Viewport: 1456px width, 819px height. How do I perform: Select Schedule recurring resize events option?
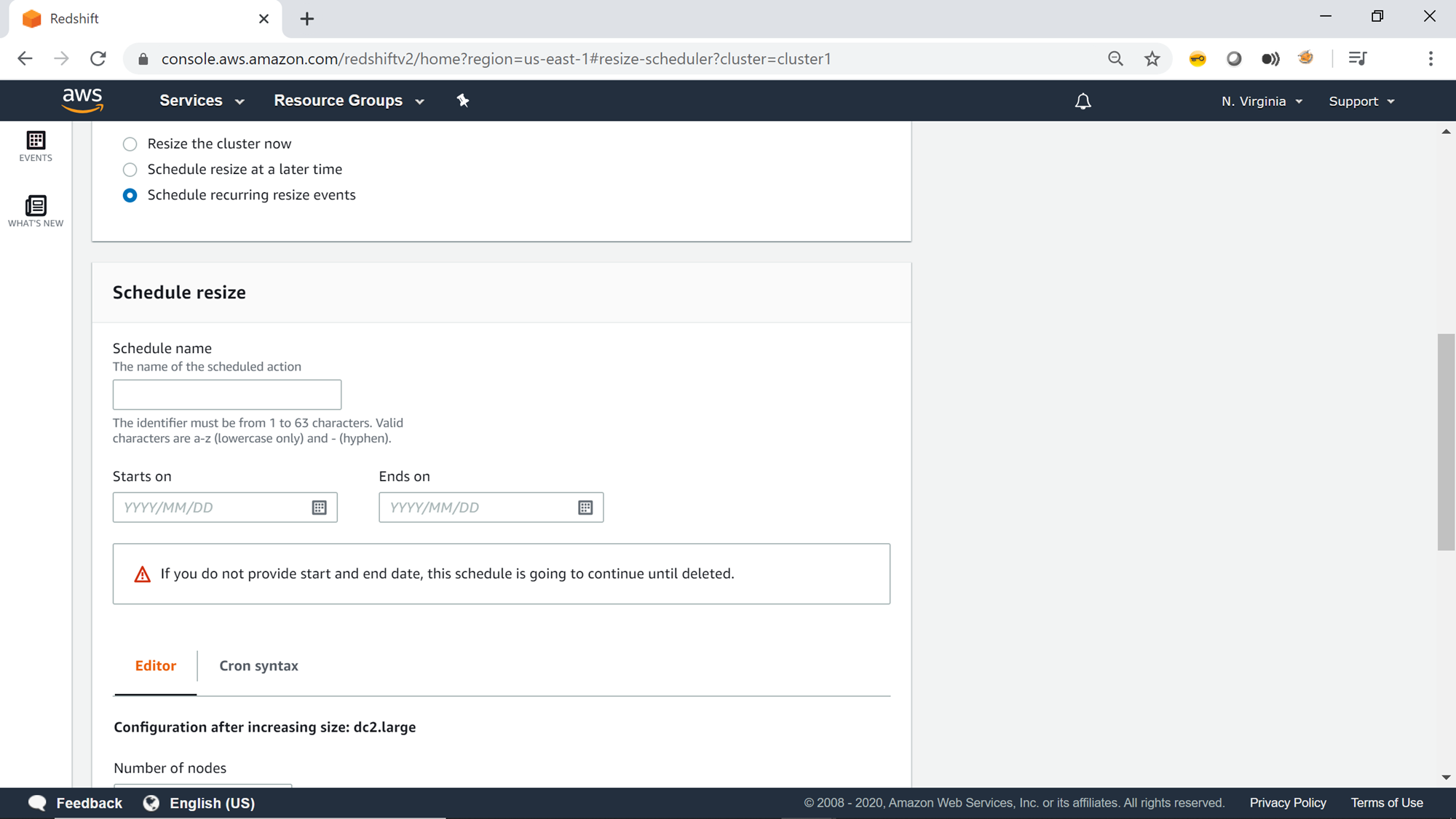(130, 195)
